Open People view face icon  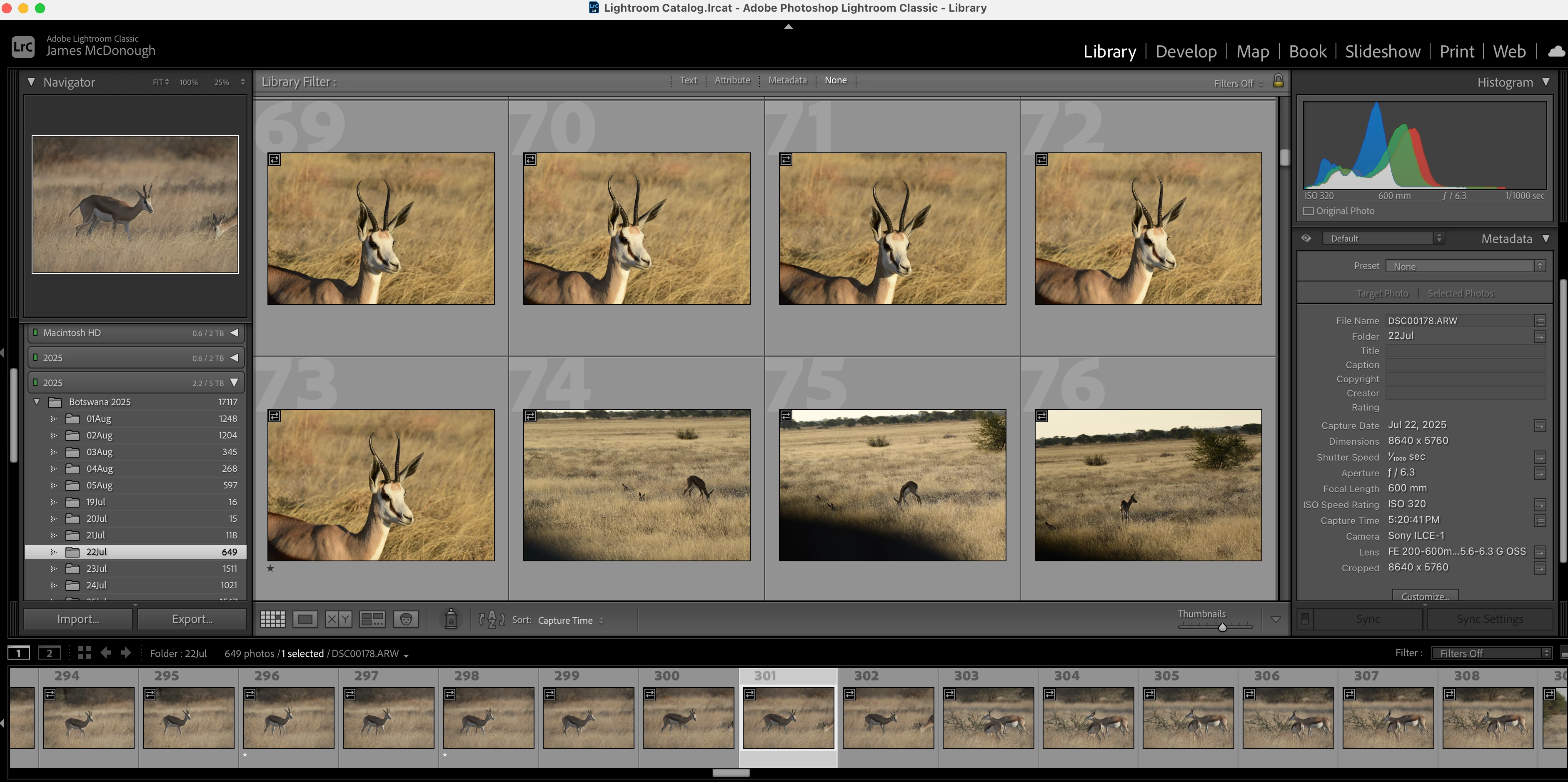406,620
